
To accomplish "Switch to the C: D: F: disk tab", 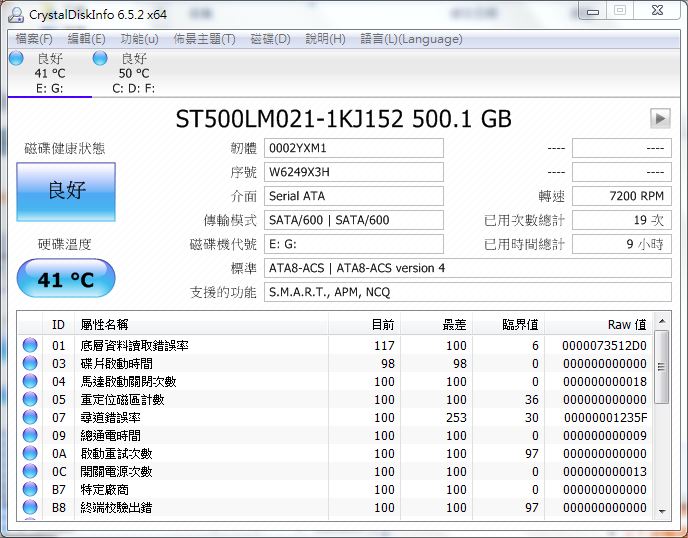I will point(133,73).
